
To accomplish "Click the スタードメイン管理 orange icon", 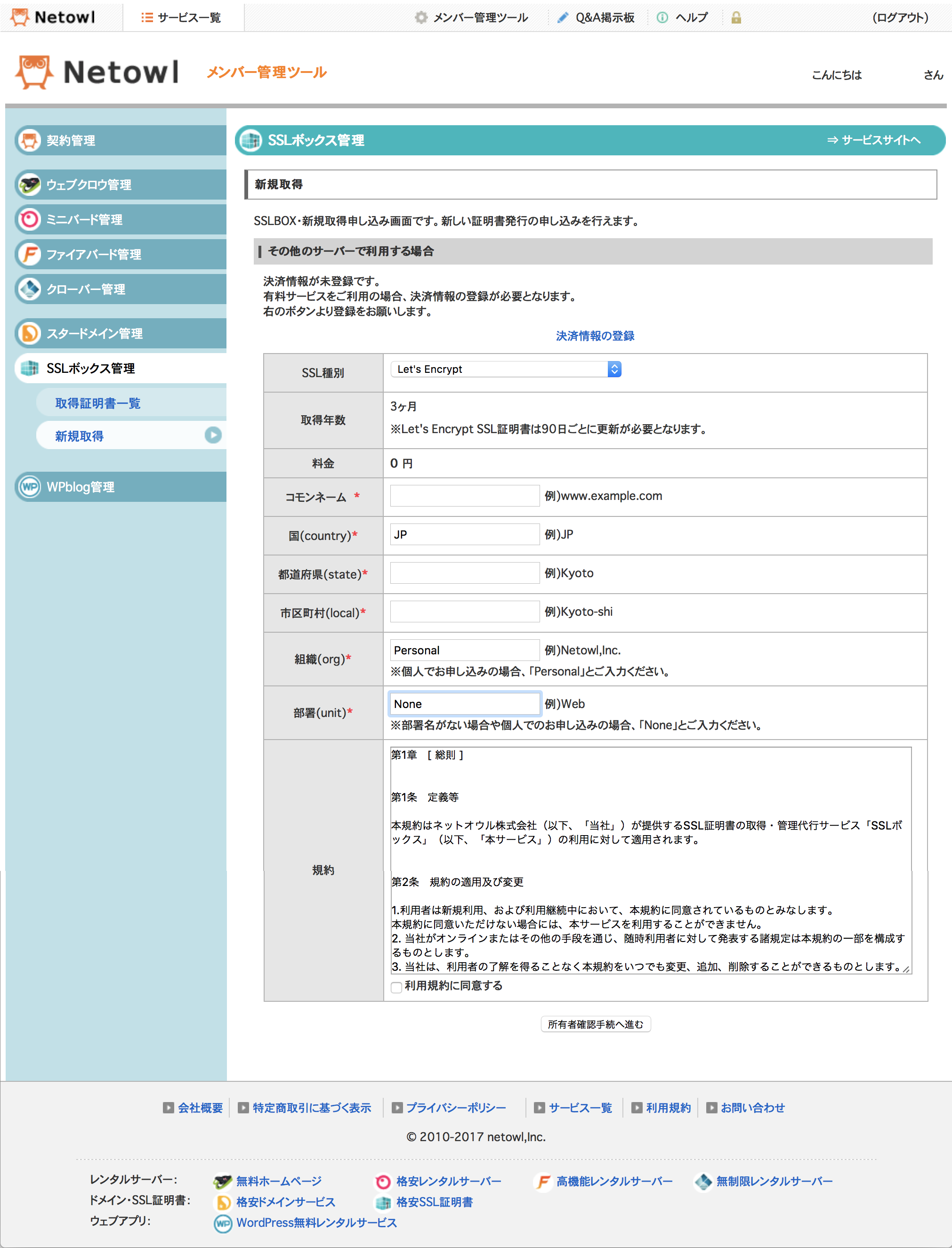I will 30,333.
